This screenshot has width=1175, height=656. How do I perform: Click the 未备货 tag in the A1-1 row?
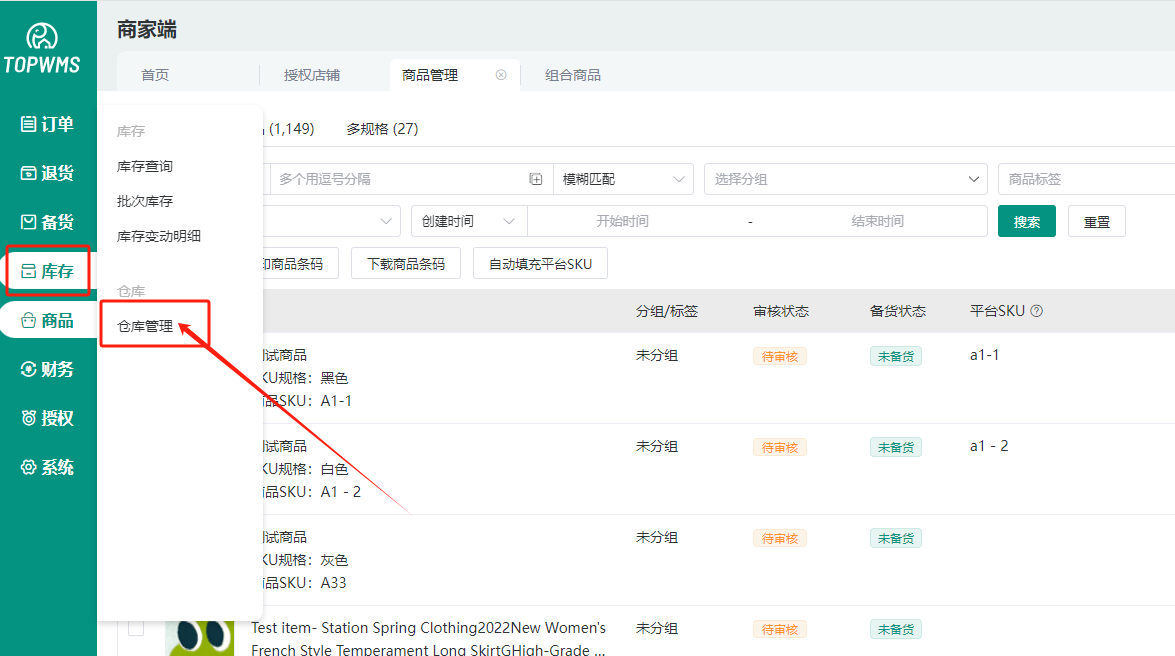click(x=896, y=356)
